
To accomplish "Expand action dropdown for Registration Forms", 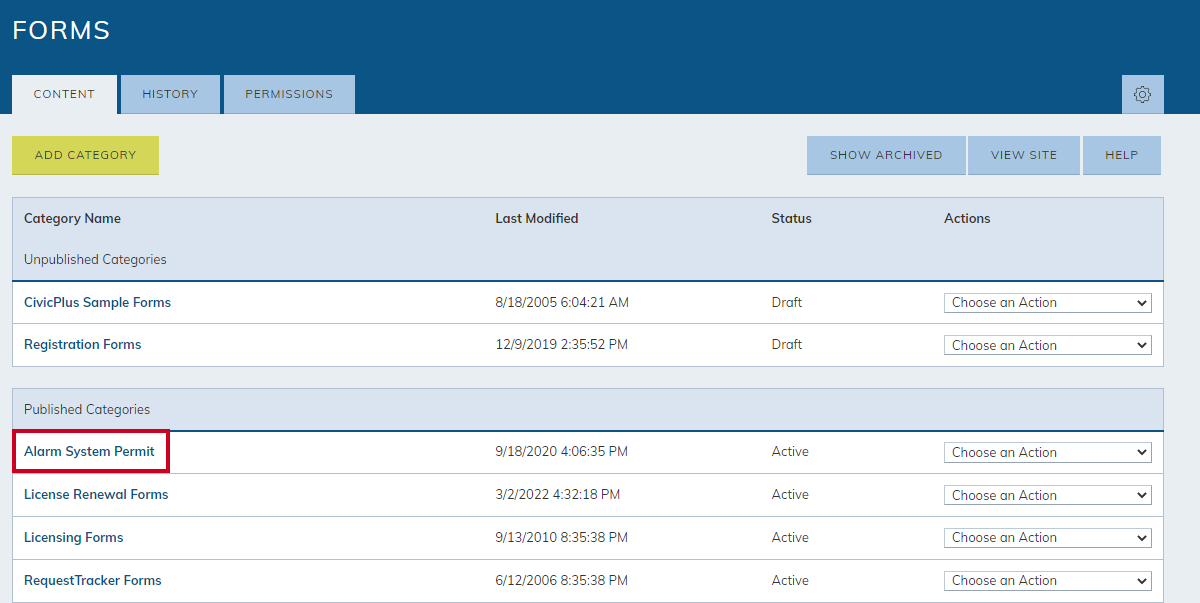I will click(1048, 345).
